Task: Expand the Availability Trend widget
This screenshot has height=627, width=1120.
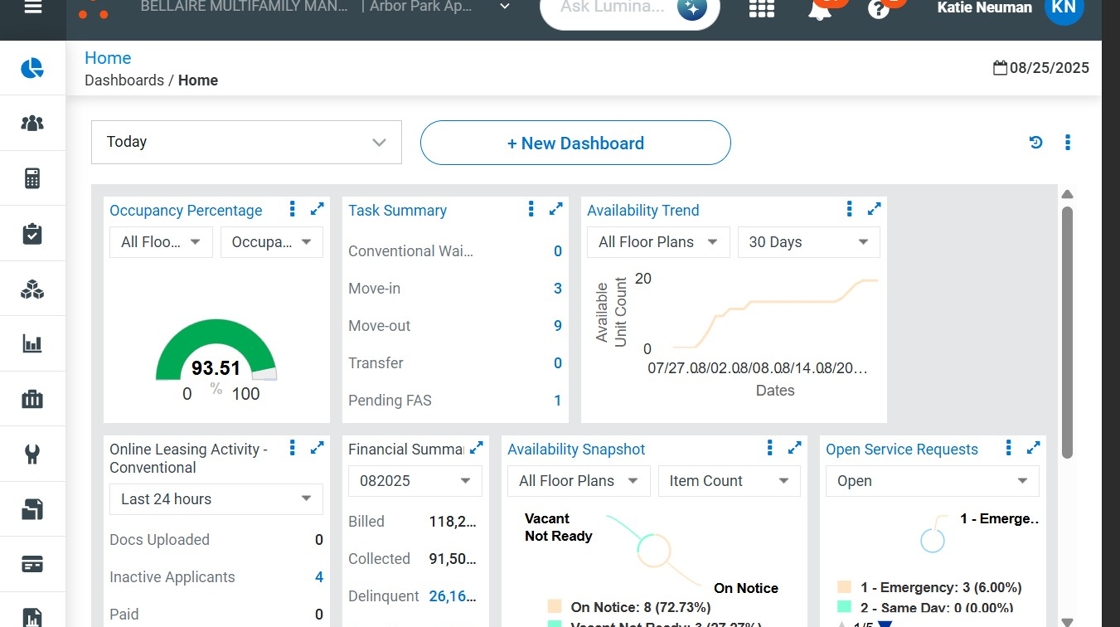Action: (874, 209)
